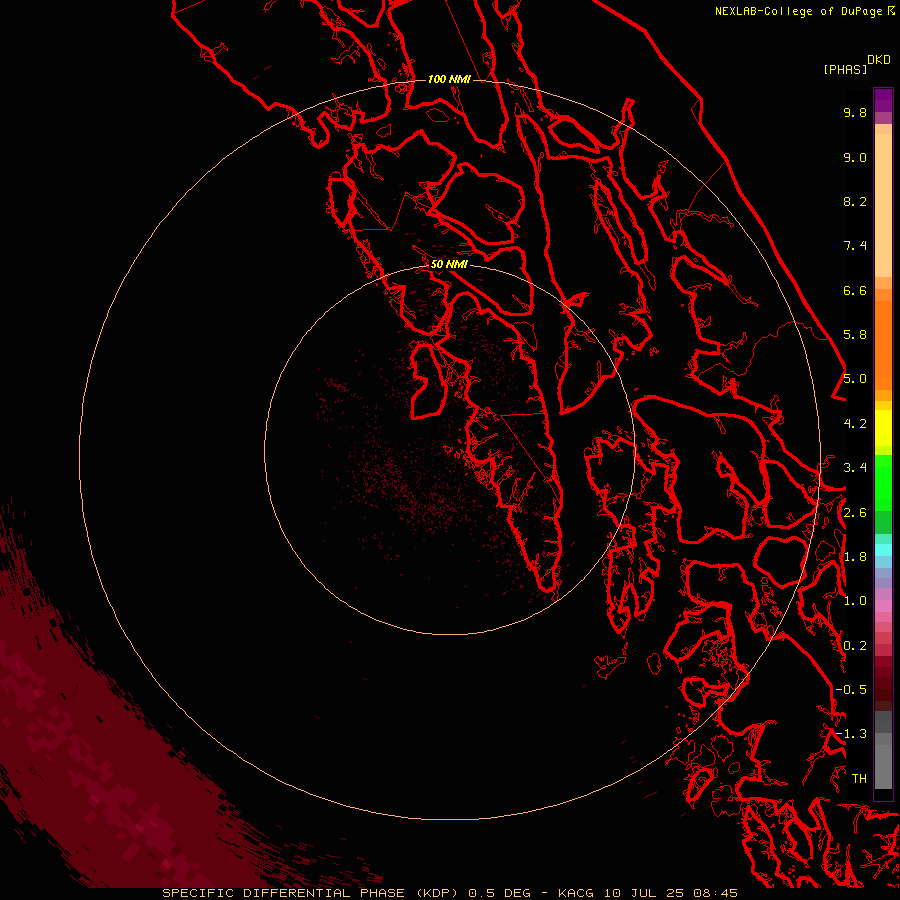Click the dark orange color bar segment
This screenshot has width=900, height=900.
(883, 344)
